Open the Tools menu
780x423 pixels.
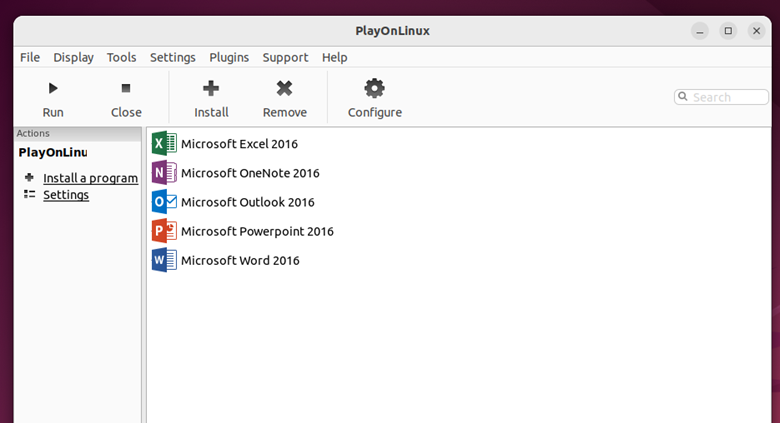pos(121,57)
